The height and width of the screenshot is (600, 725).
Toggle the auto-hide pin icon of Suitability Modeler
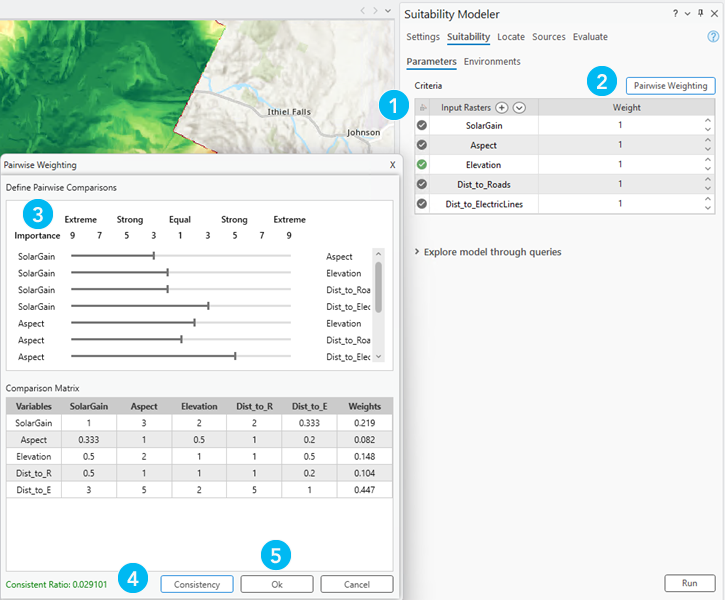pyautogui.click(x=701, y=13)
